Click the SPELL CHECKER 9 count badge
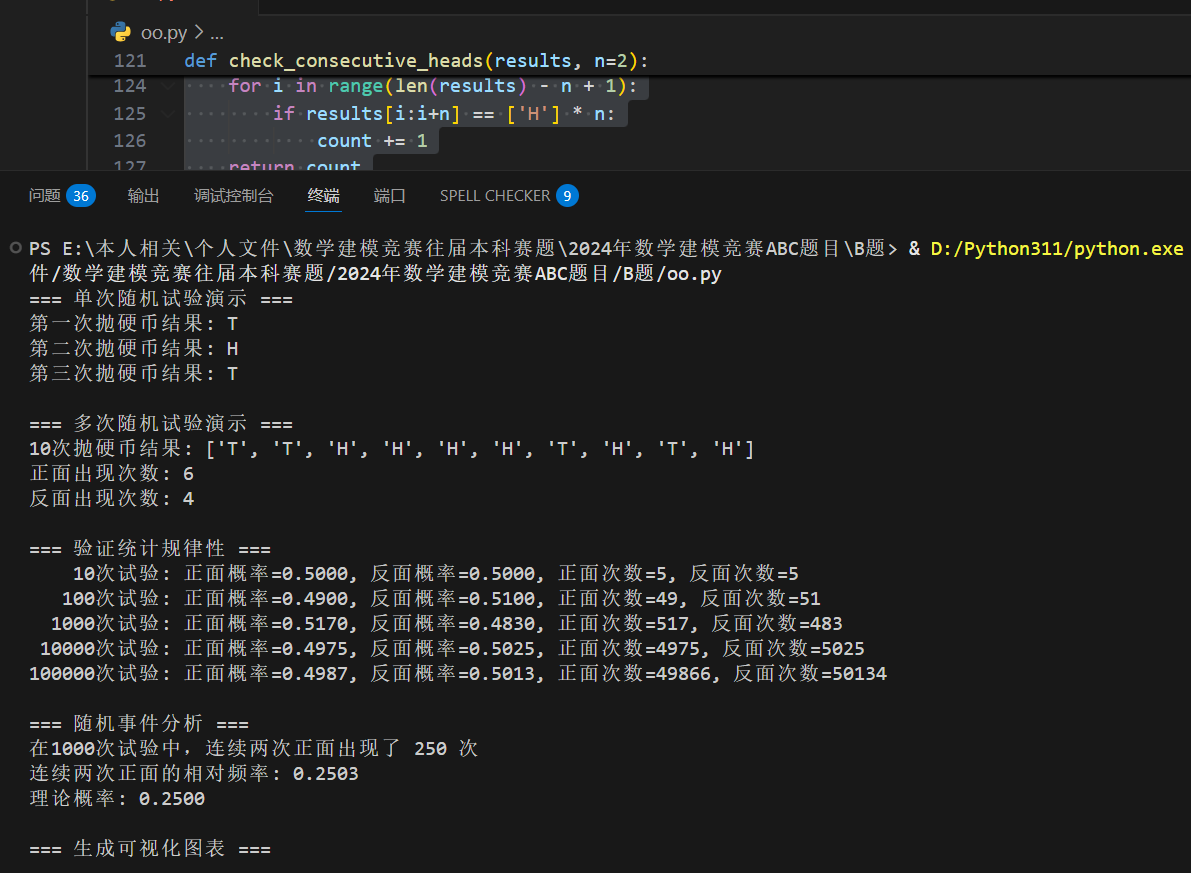The width and height of the screenshot is (1191, 873). click(x=567, y=196)
